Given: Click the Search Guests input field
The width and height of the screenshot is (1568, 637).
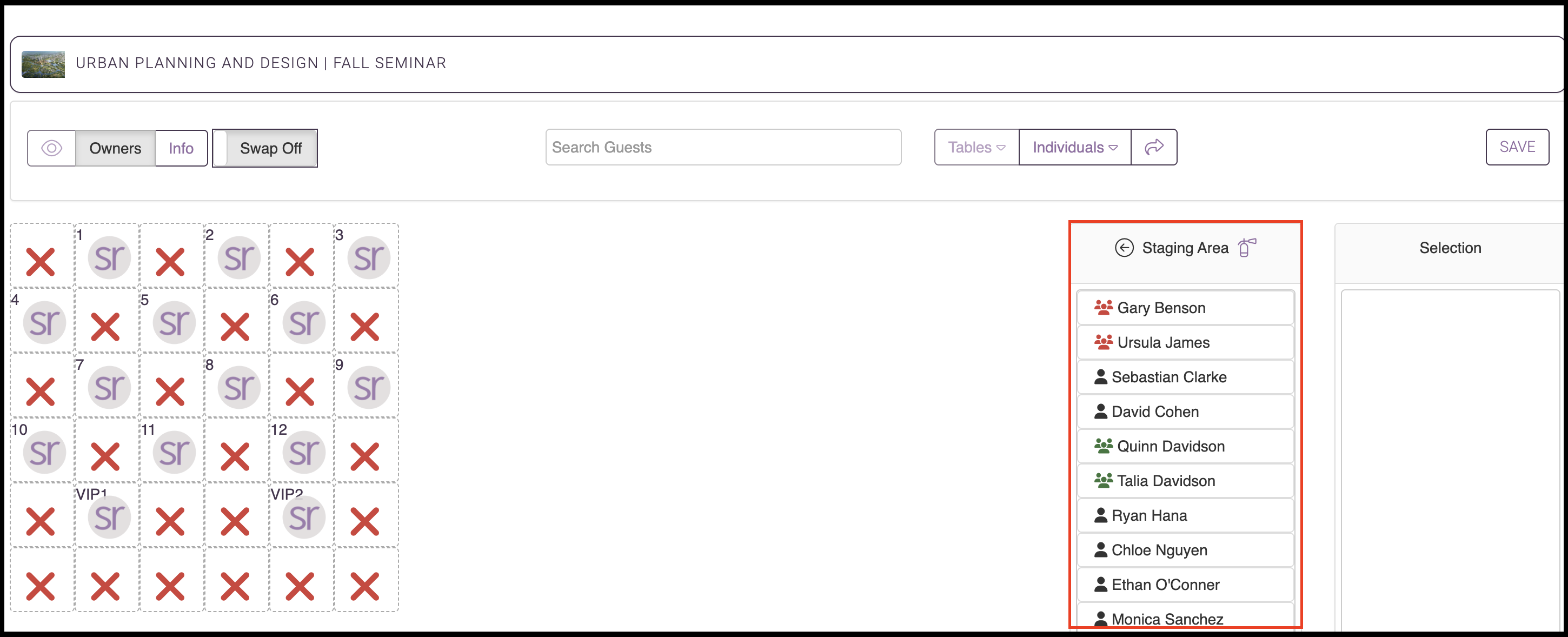Looking at the screenshot, I should click(723, 148).
